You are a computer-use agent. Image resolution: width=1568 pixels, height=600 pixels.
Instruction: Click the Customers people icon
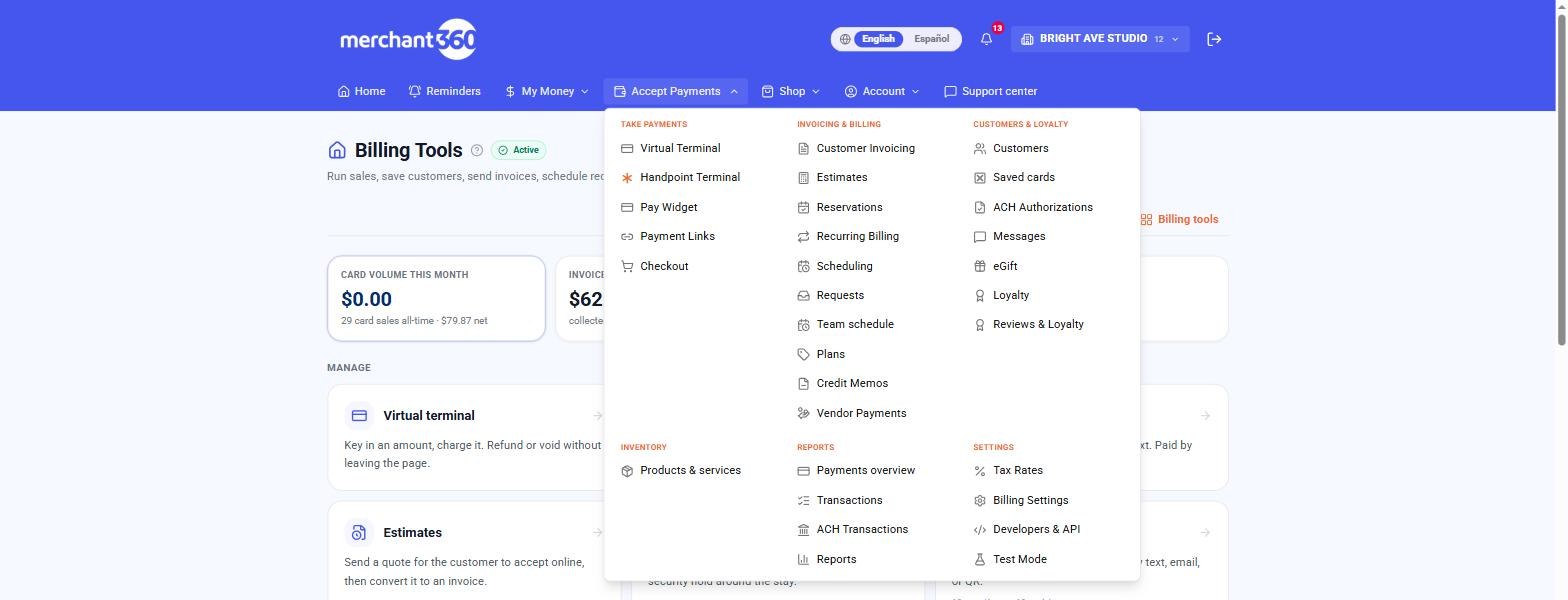click(x=980, y=148)
